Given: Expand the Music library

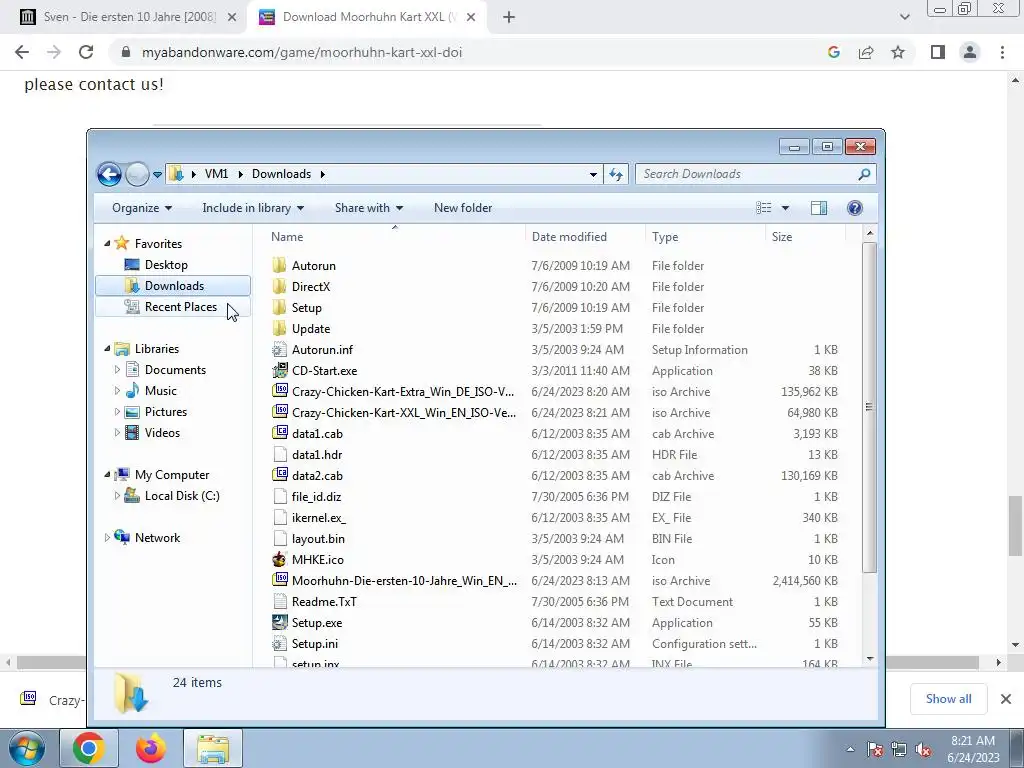Looking at the screenshot, I should click(x=117, y=391).
